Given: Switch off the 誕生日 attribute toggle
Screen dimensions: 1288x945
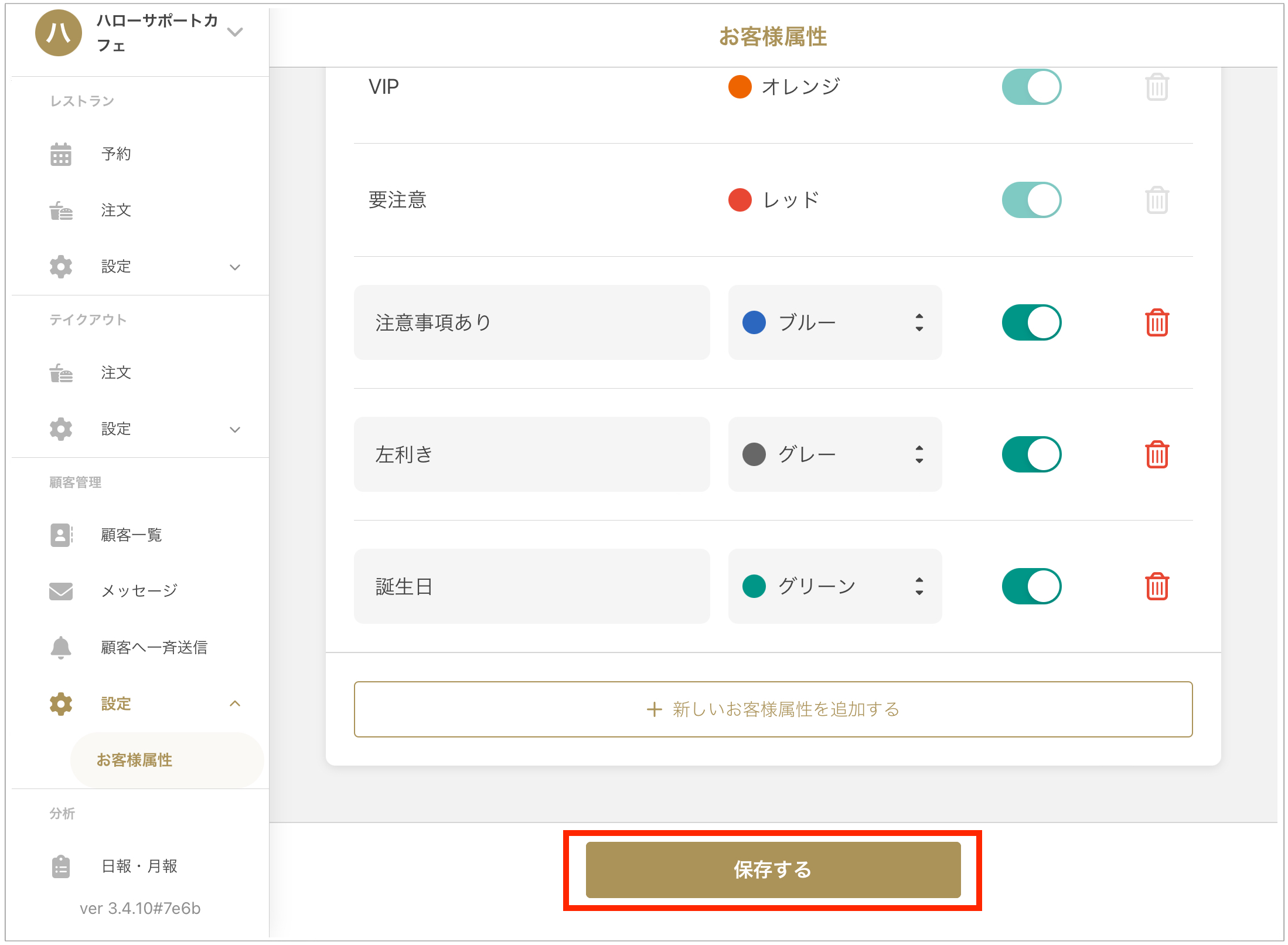Looking at the screenshot, I should [1031, 586].
